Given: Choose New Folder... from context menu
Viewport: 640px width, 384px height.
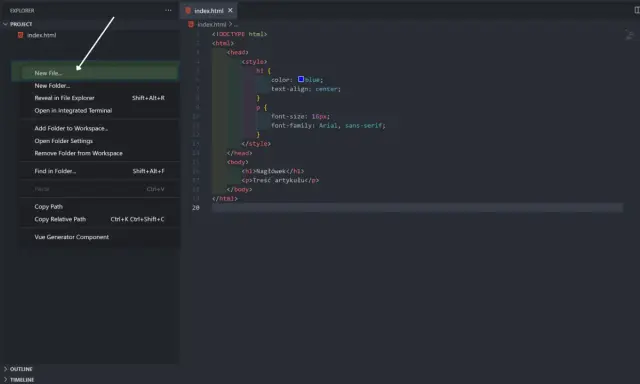Looking at the screenshot, I should (99, 86).
